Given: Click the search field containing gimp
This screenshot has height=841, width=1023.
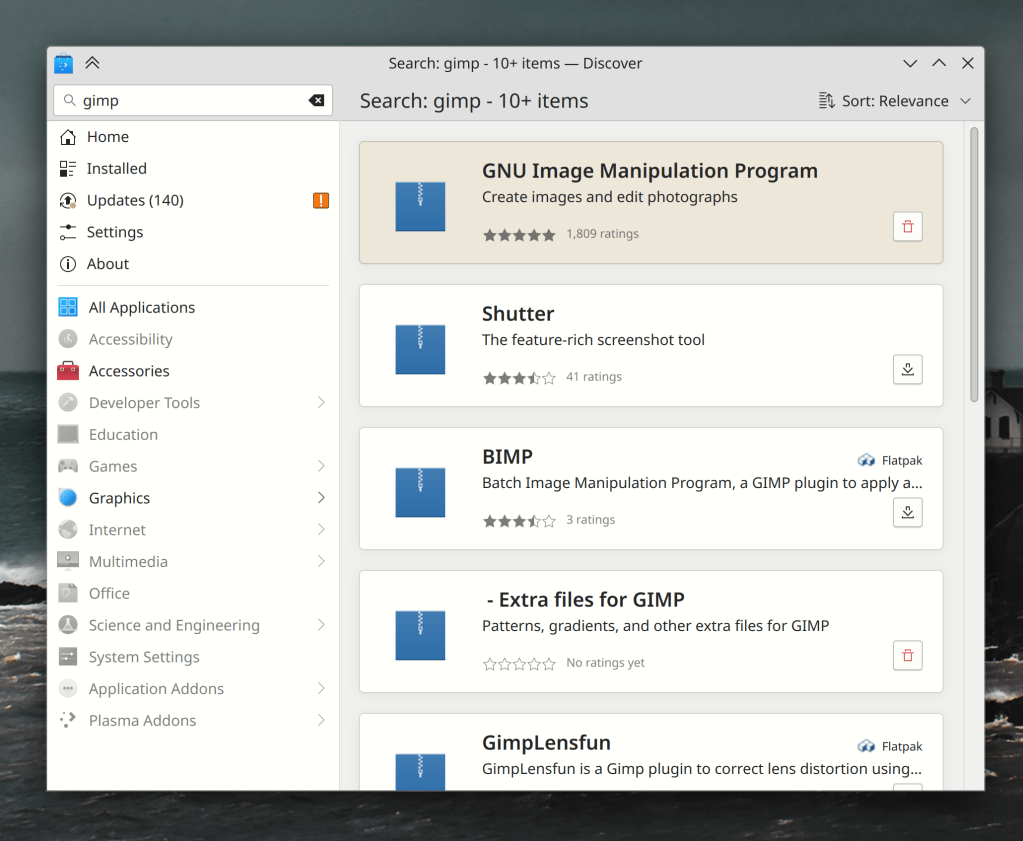Looking at the screenshot, I should (190, 100).
